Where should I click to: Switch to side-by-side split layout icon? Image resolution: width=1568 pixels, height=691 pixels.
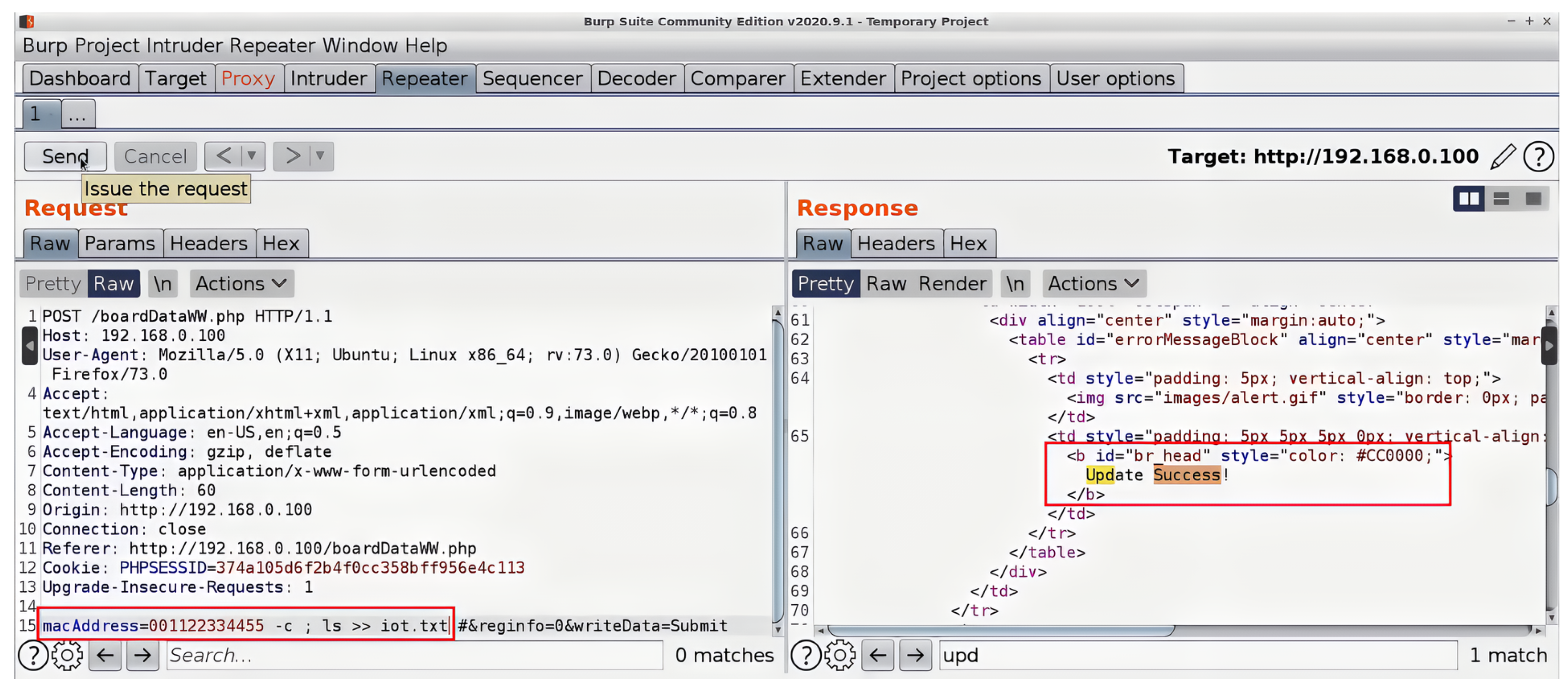1468,199
